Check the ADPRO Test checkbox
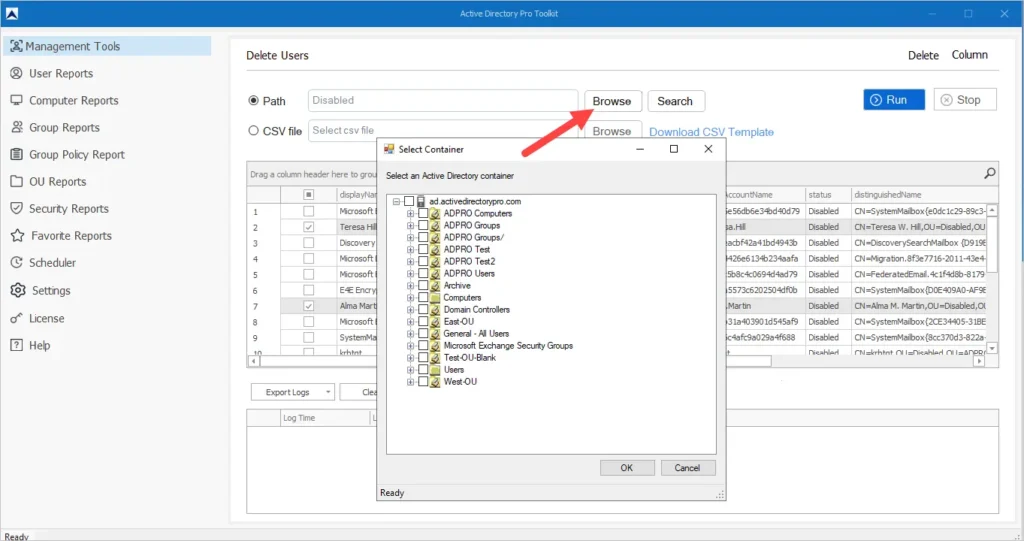This screenshot has width=1024, height=541. (423, 250)
